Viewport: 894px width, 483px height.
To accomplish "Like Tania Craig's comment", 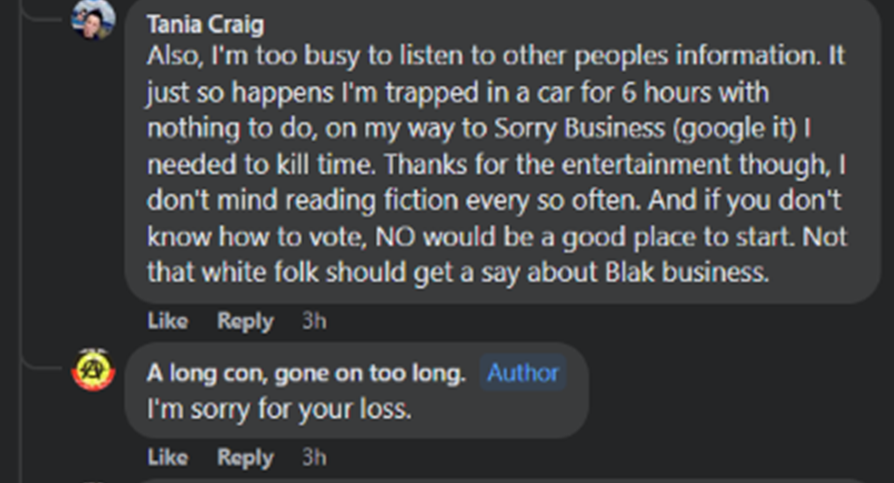I will click(x=167, y=321).
